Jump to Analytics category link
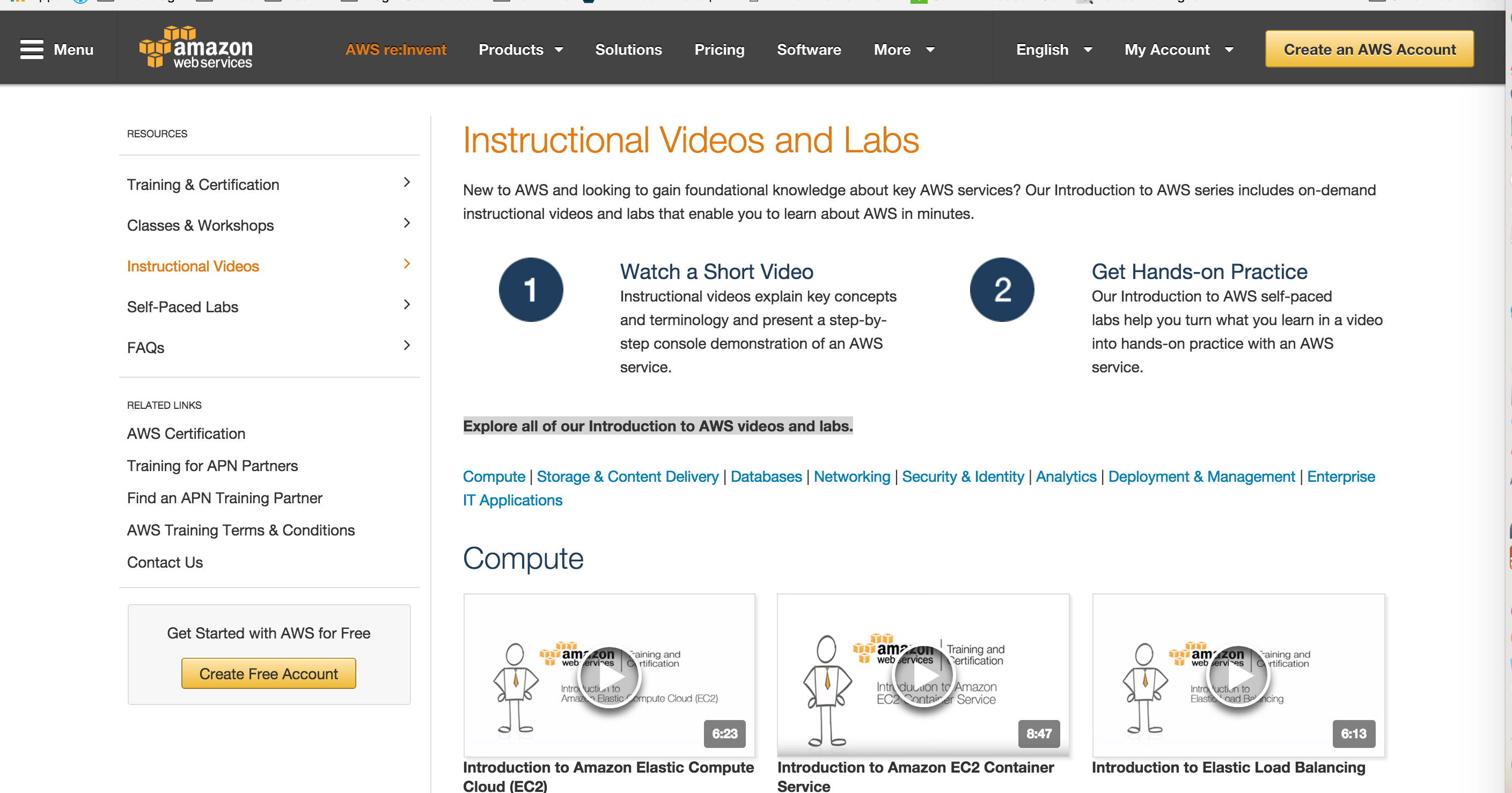Image resolution: width=1512 pixels, height=793 pixels. click(1066, 476)
